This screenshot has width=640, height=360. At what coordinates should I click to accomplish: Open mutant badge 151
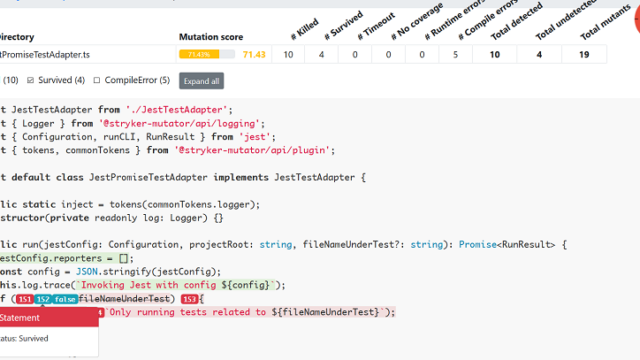tap(25, 299)
